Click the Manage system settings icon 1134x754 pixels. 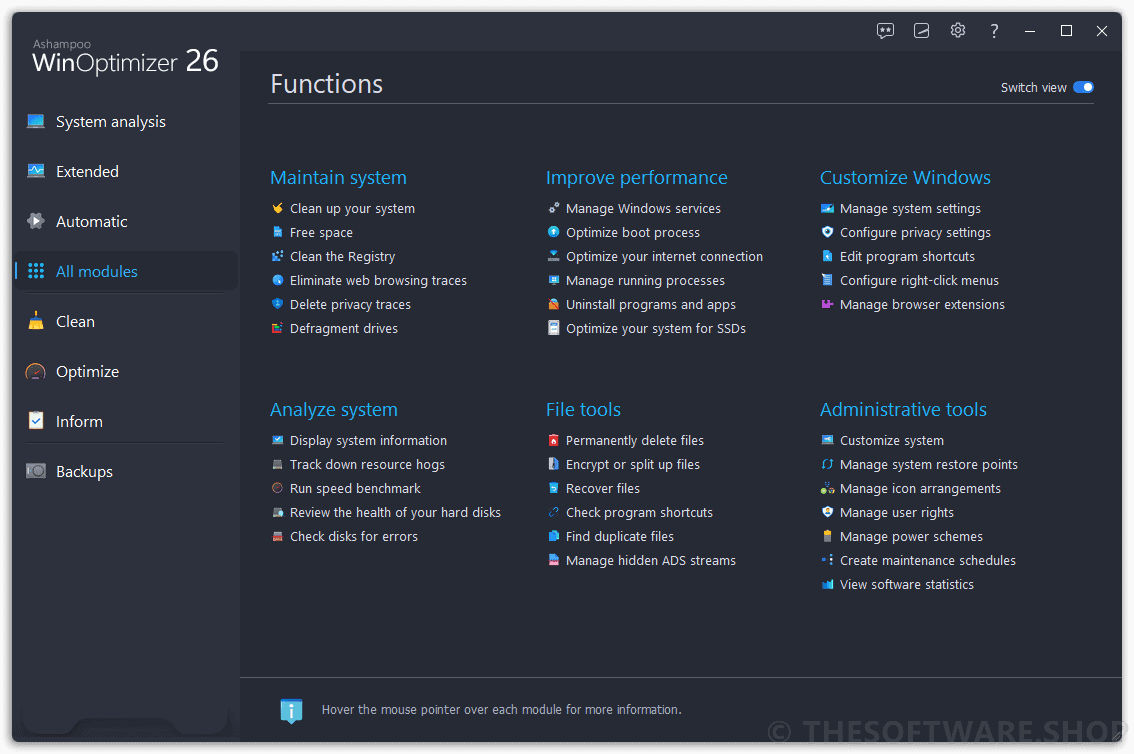pos(827,208)
